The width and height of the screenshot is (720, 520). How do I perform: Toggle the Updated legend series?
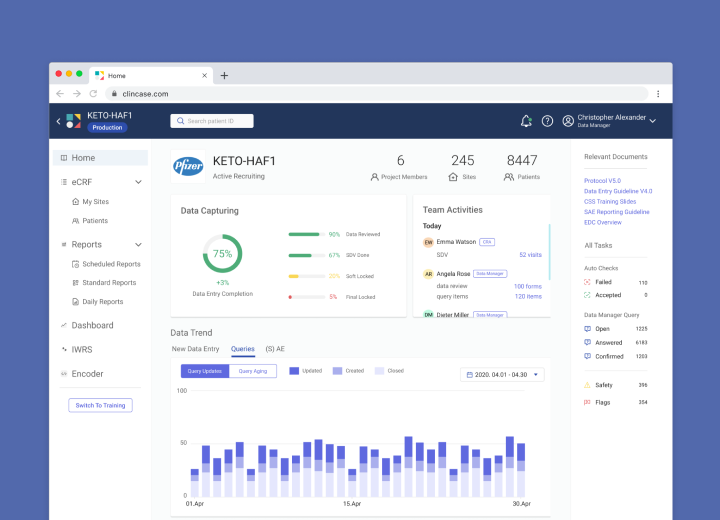click(295, 371)
